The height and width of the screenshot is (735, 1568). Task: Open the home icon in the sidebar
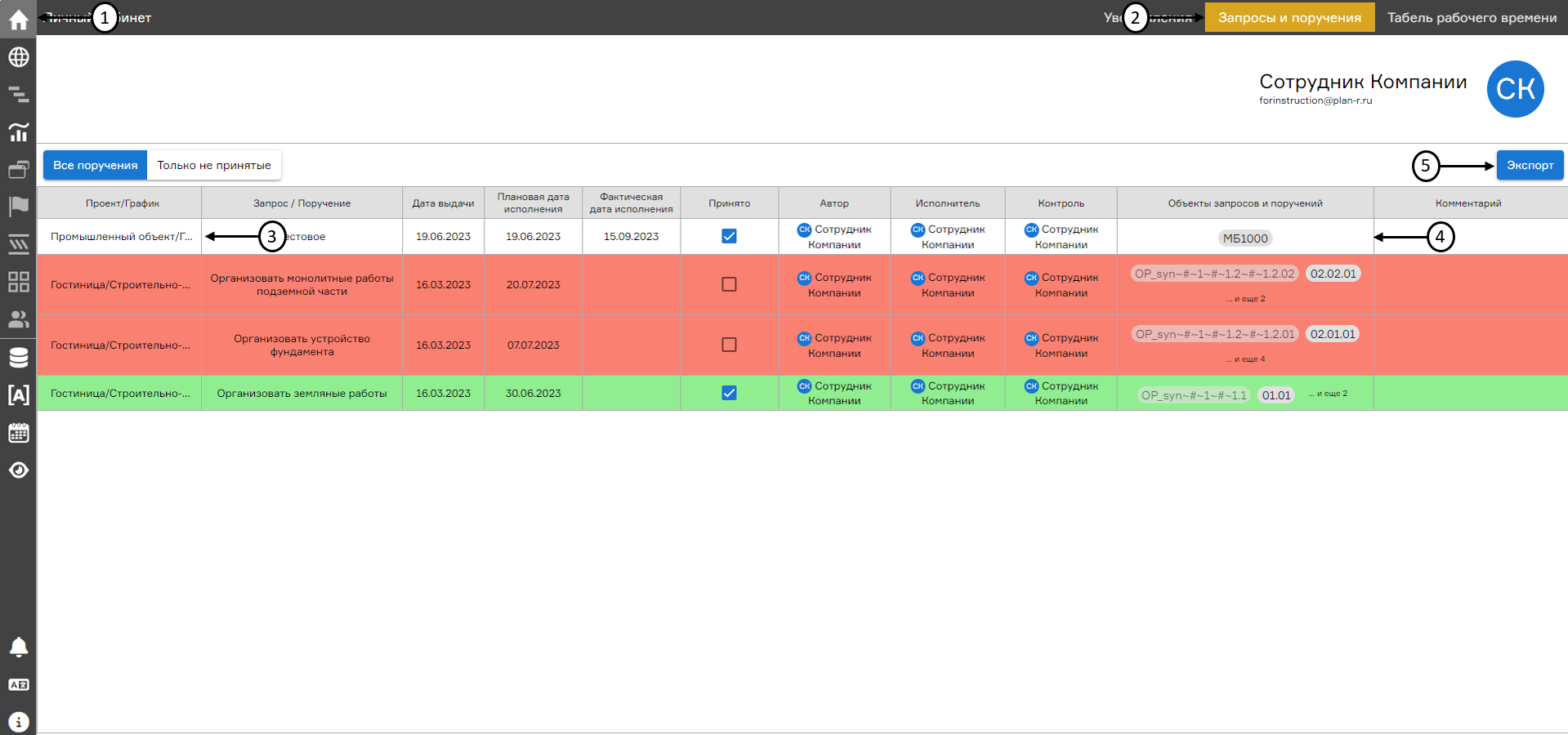click(18, 18)
